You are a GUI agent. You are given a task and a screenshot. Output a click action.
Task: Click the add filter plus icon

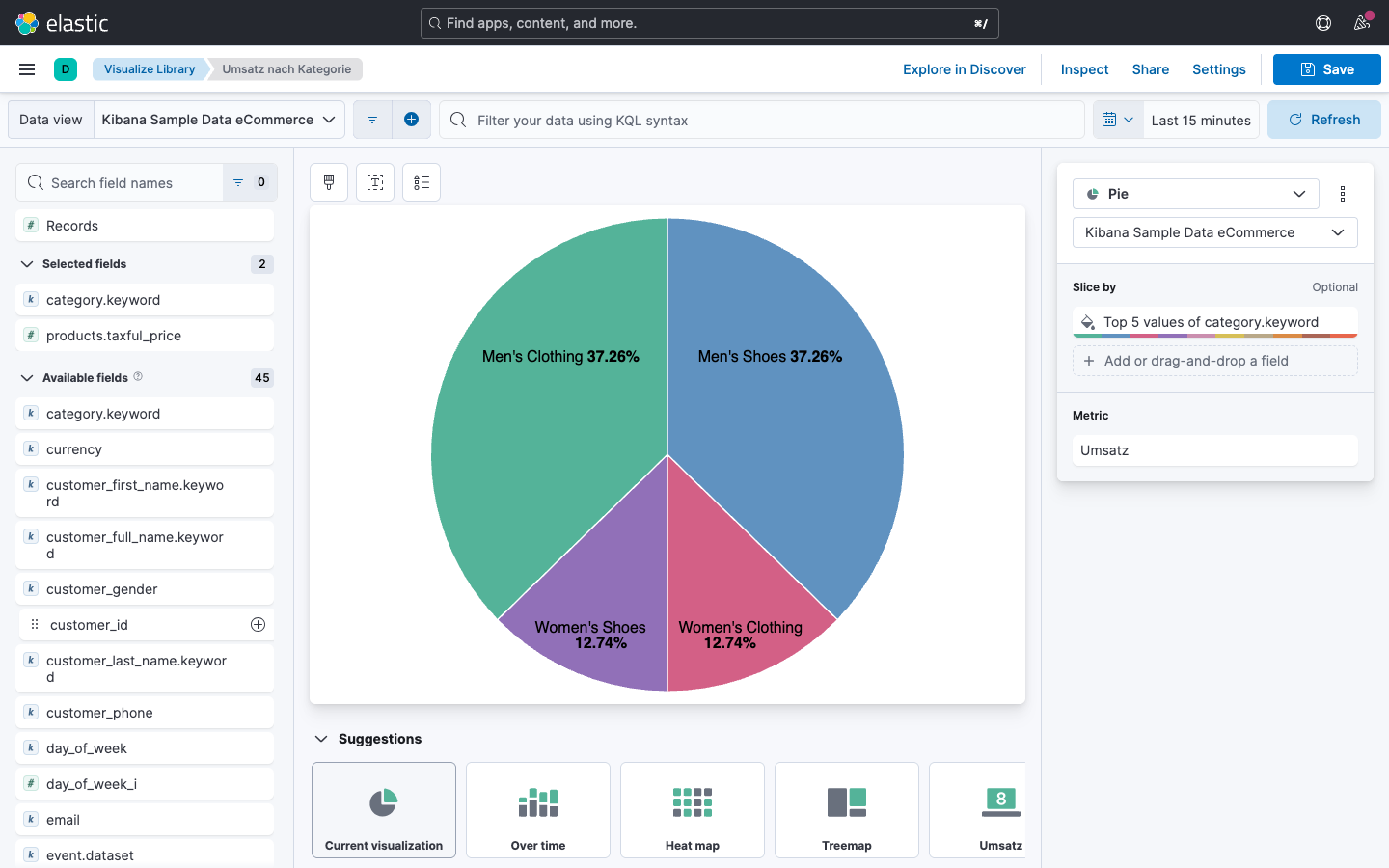pos(411,120)
